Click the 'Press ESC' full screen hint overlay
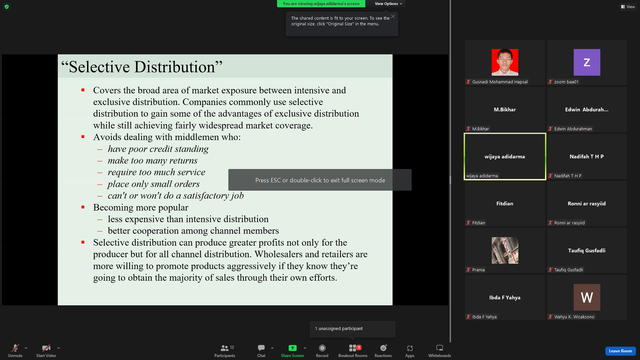 [320, 180]
